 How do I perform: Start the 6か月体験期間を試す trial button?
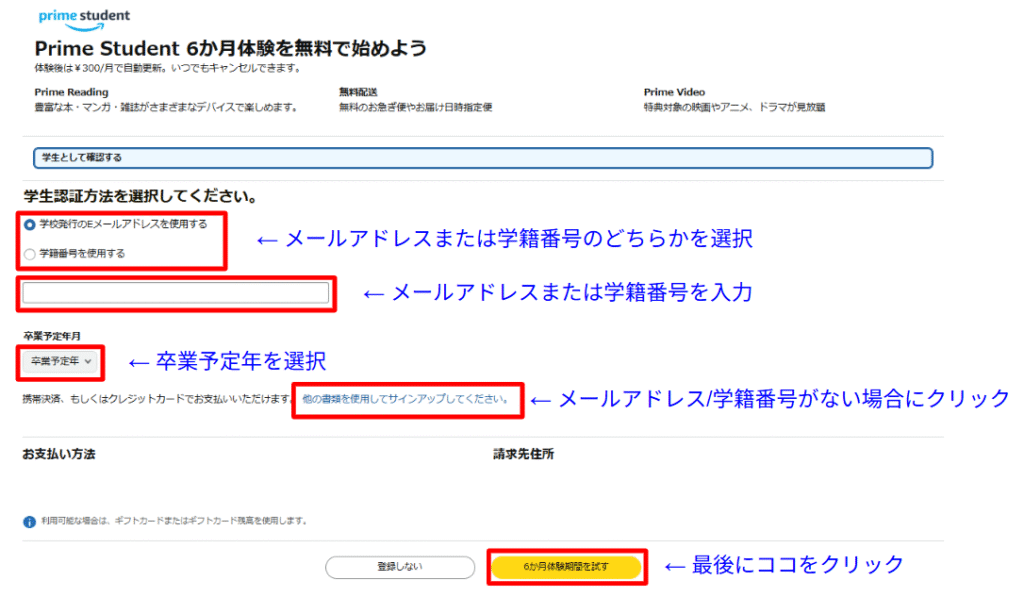point(566,567)
